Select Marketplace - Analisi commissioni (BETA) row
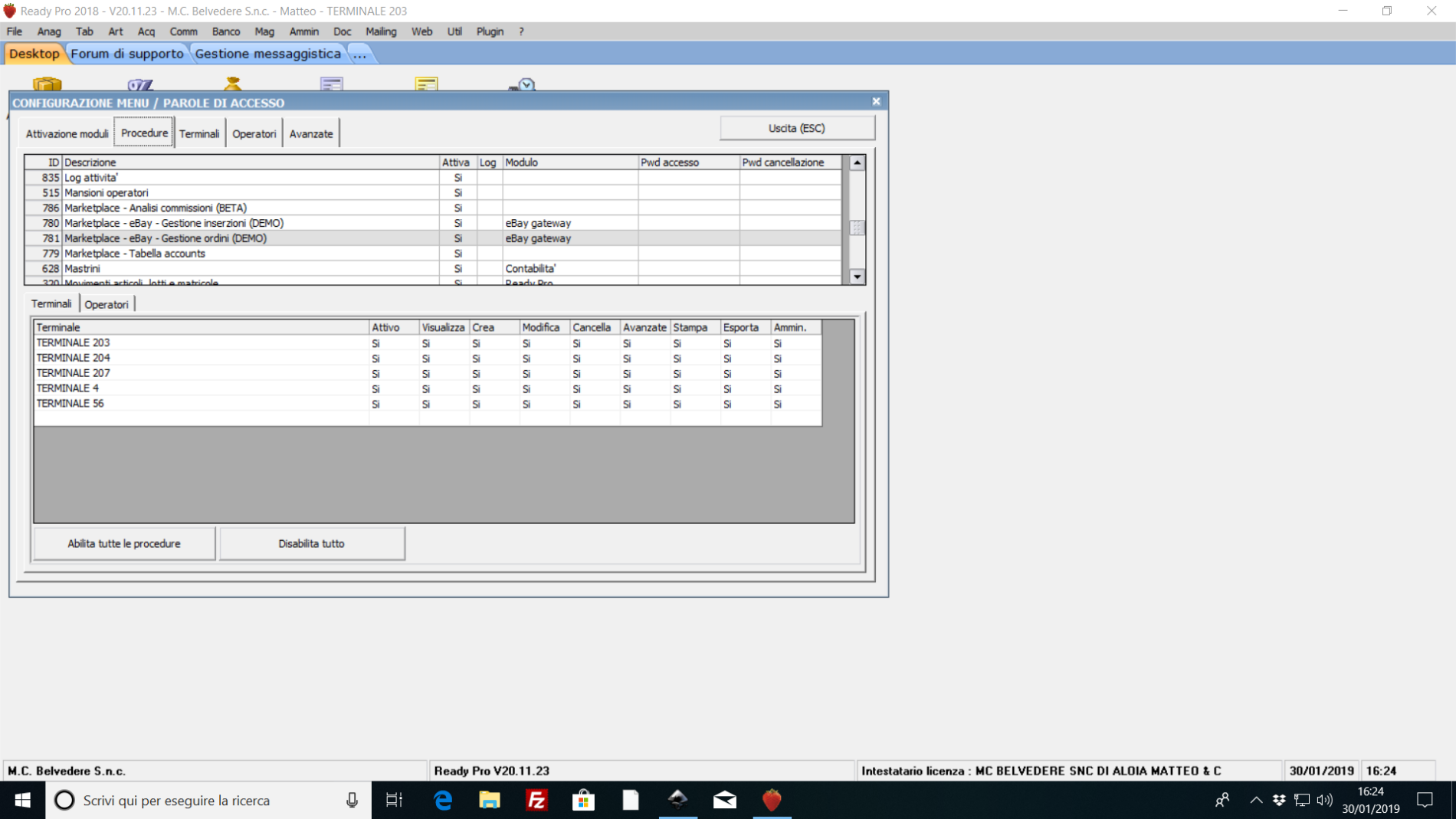Screen dimensions: 1456x819 (x=433, y=208)
